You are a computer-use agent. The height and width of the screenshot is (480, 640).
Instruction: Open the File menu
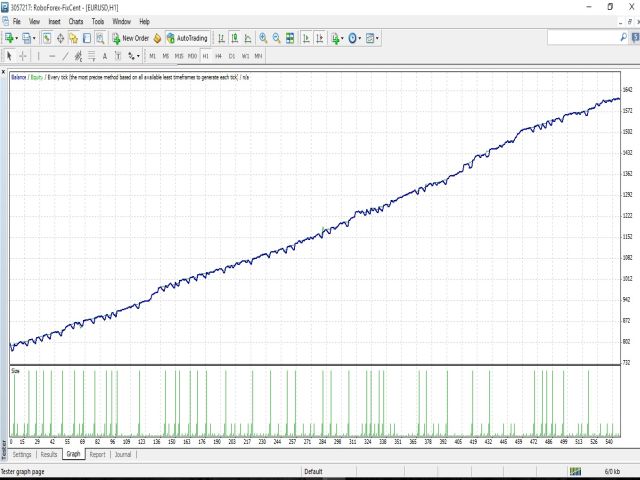17,22
